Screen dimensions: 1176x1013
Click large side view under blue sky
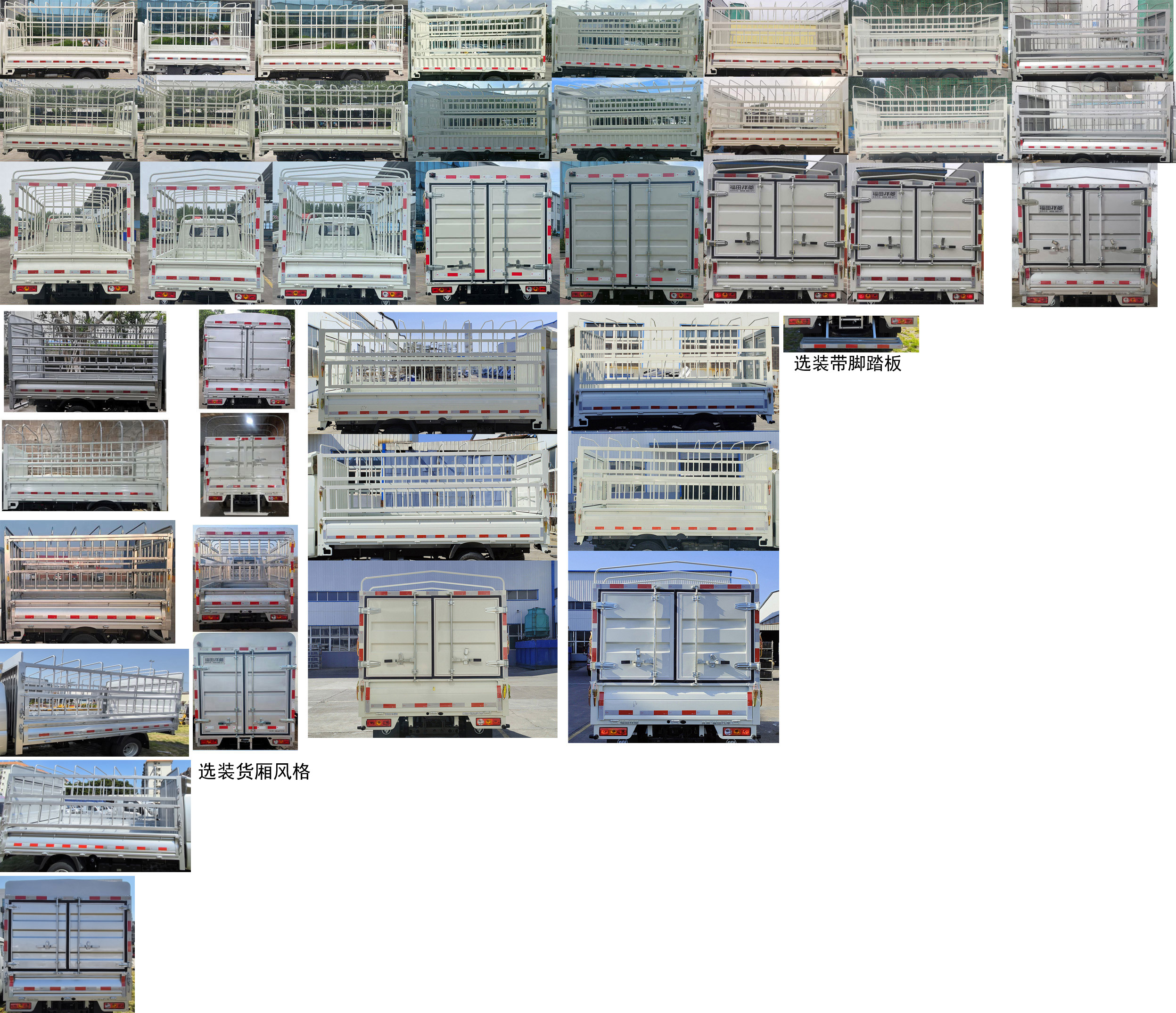(432, 372)
